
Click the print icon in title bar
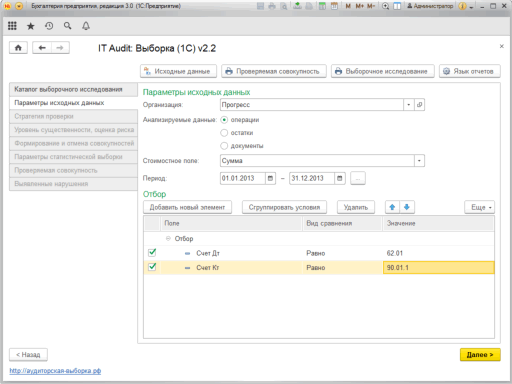272,6
